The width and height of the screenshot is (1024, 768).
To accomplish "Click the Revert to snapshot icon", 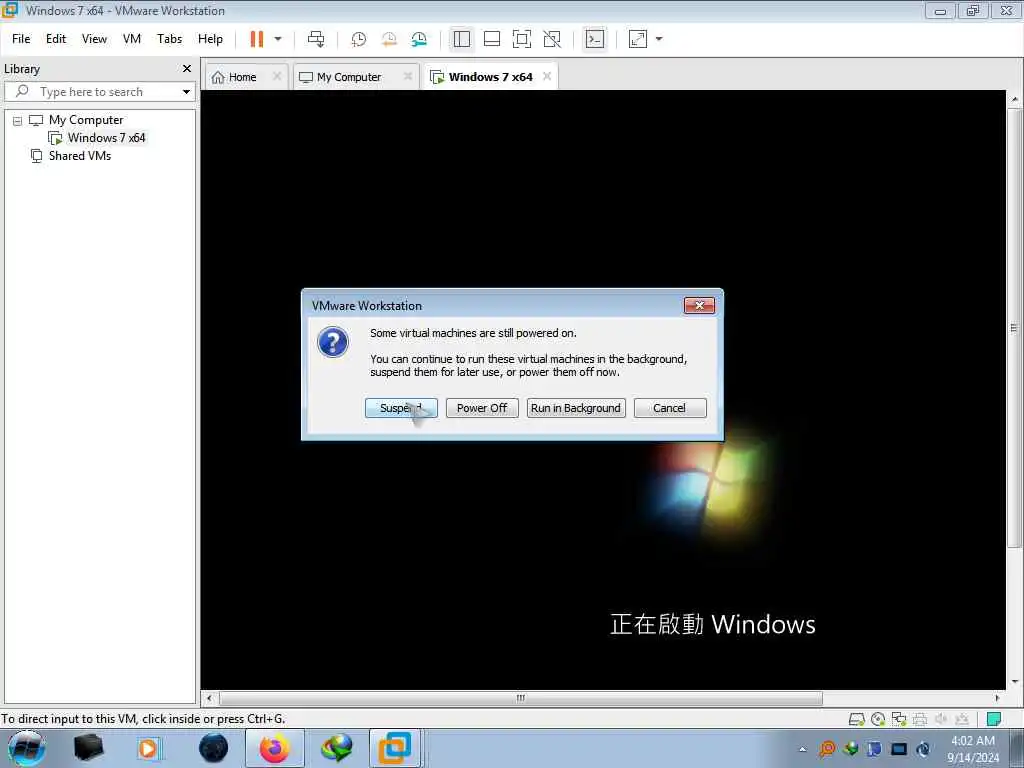I will (x=389, y=39).
